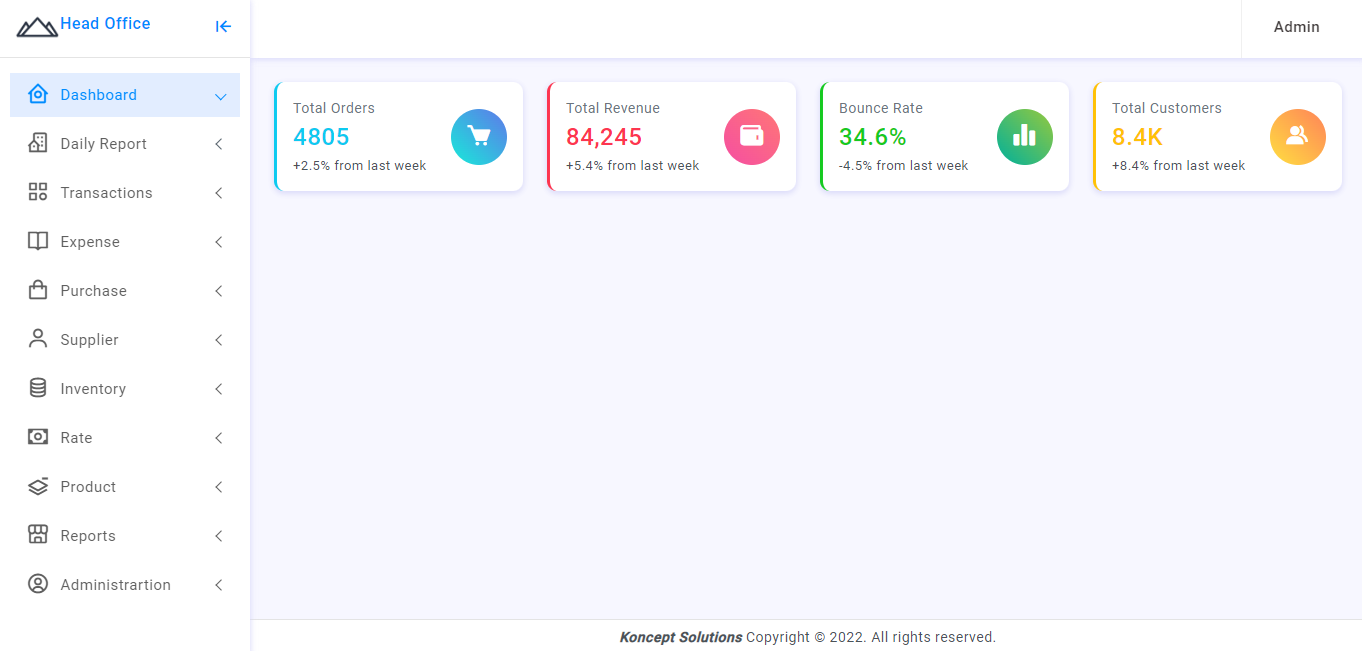Click the 4805 orders value
The height and width of the screenshot is (651, 1362).
(321, 137)
